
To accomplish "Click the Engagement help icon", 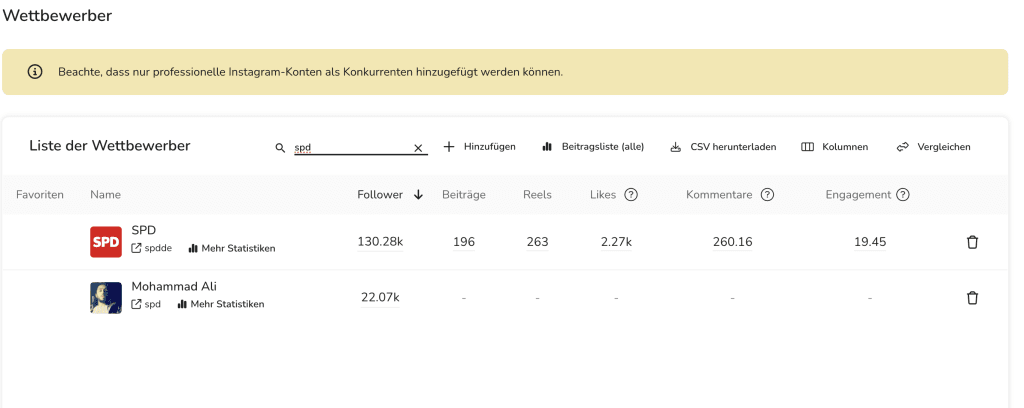I will click(903, 195).
